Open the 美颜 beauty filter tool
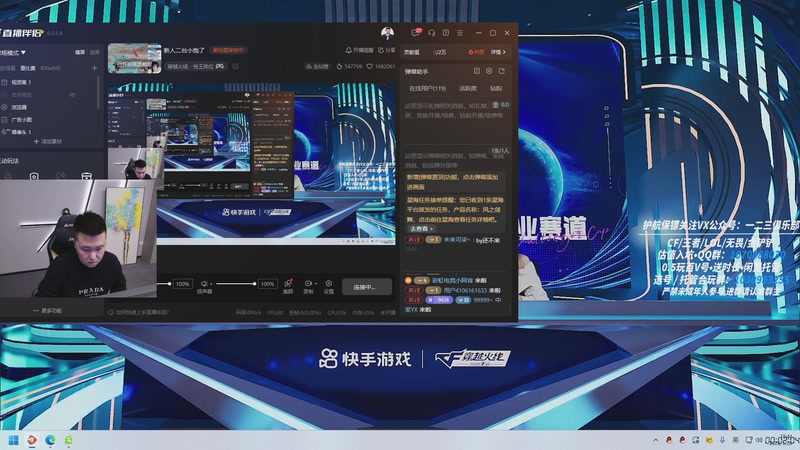 coord(288,286)
